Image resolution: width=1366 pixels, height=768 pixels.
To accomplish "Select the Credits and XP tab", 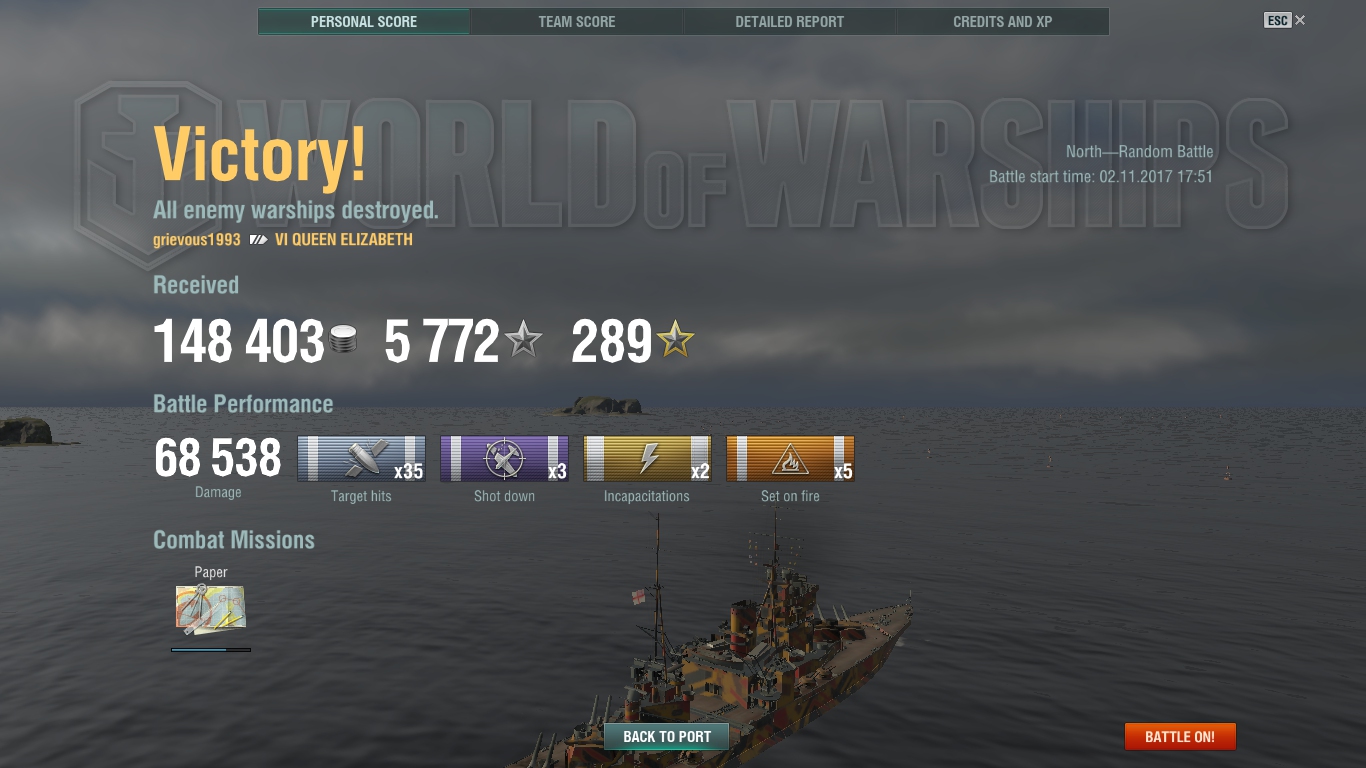I will point(1003,21).
